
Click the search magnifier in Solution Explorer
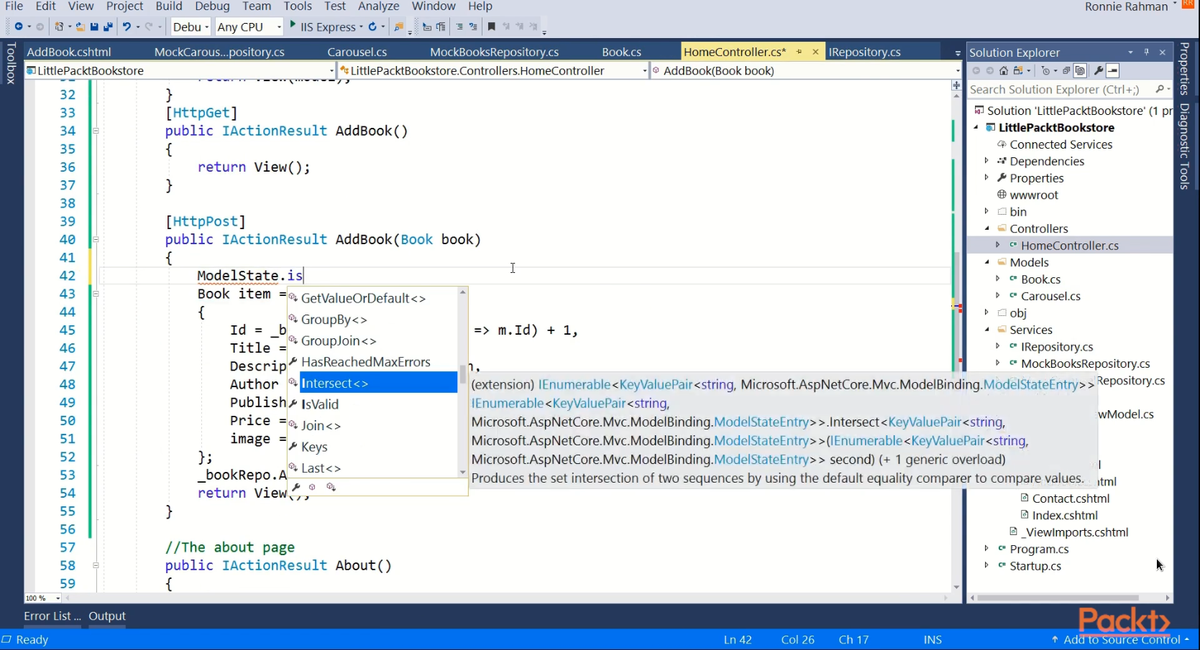pyautogui.click(x=1160, y=89)
